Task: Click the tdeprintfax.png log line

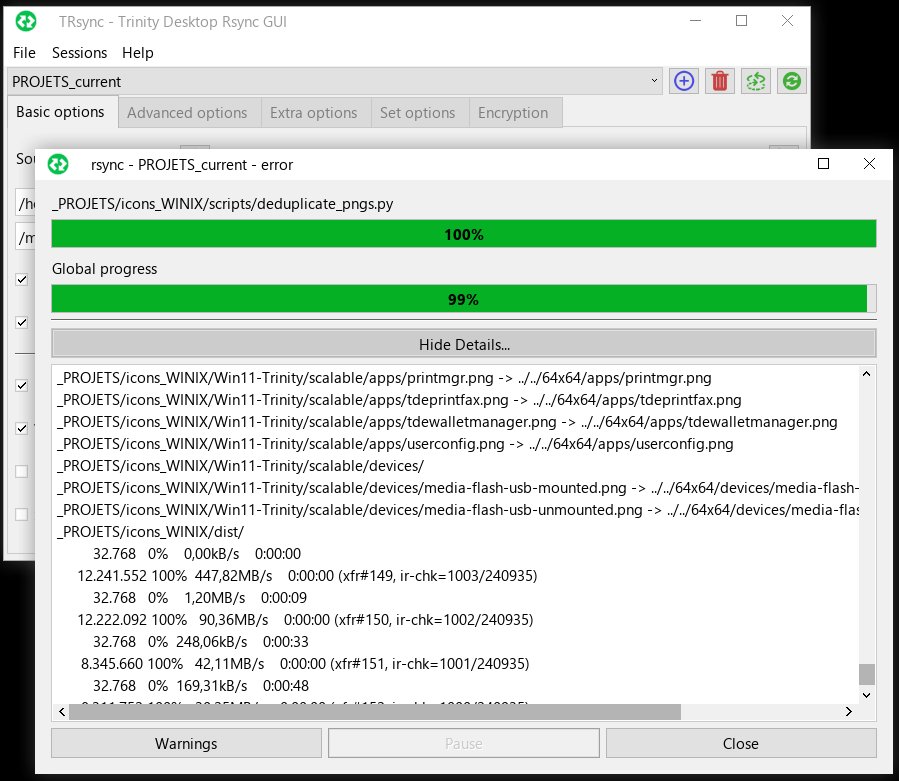Action: 399,400
